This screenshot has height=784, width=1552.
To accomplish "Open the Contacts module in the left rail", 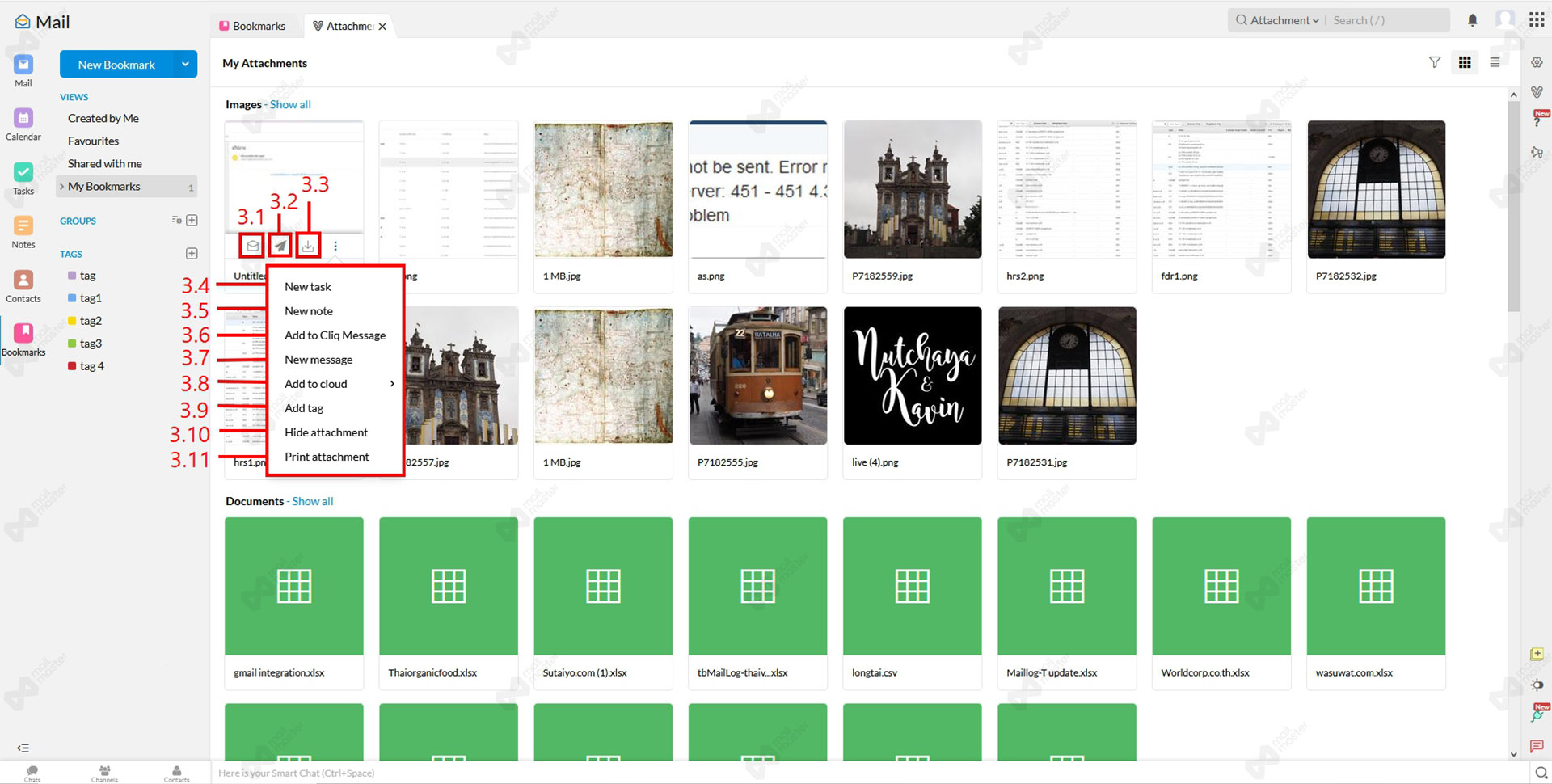I will [23, 286].
